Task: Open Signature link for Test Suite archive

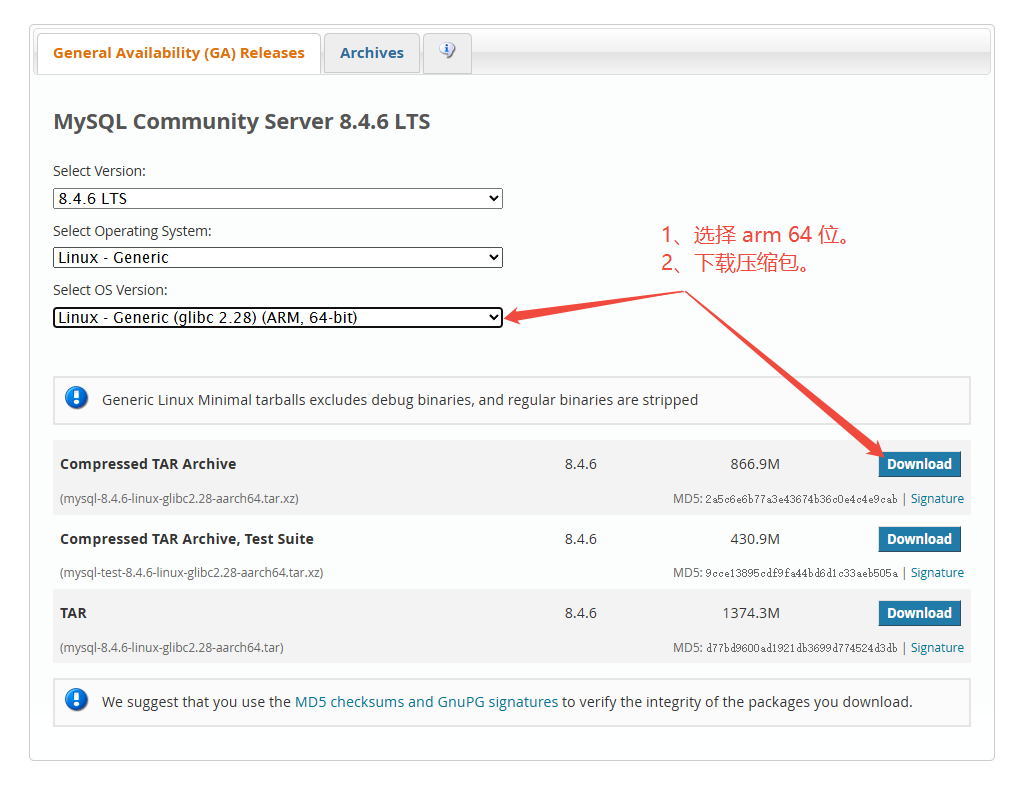Action: (937, 573)
